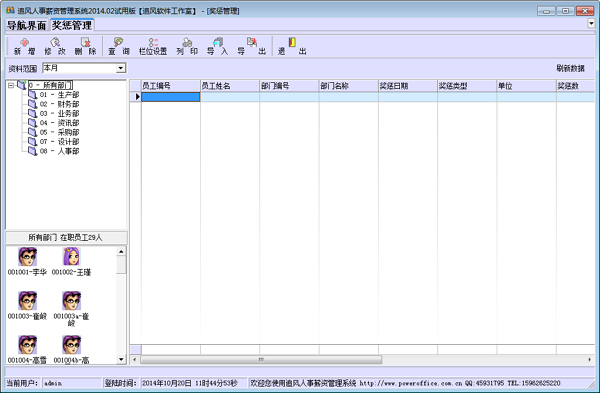The width and height of the screenshot is (600, 393).
Task: Select employee thumbnail 001002-王瑾
Action: click(x=71, y=262)
